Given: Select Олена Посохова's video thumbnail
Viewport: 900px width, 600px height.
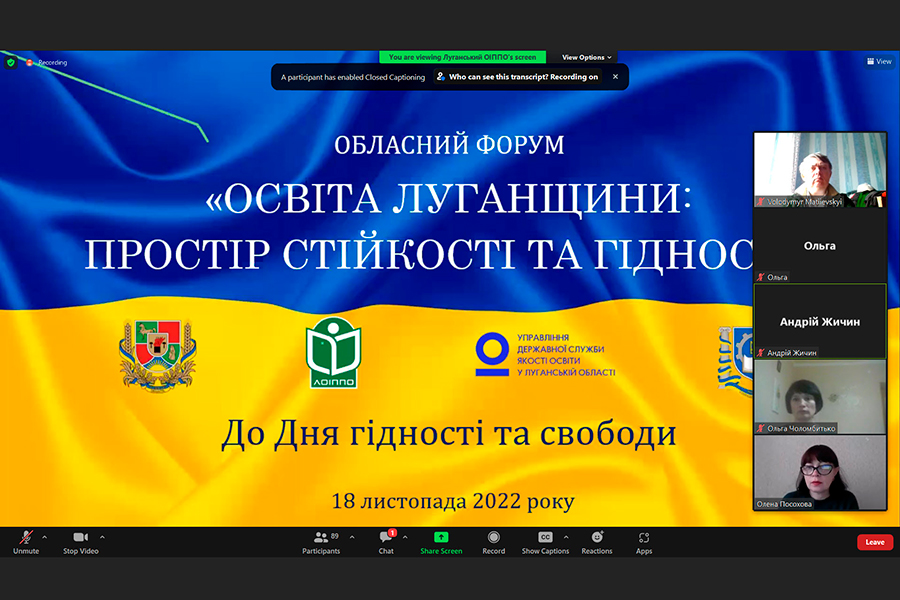Looking at the screenshot, I should 820,473.
